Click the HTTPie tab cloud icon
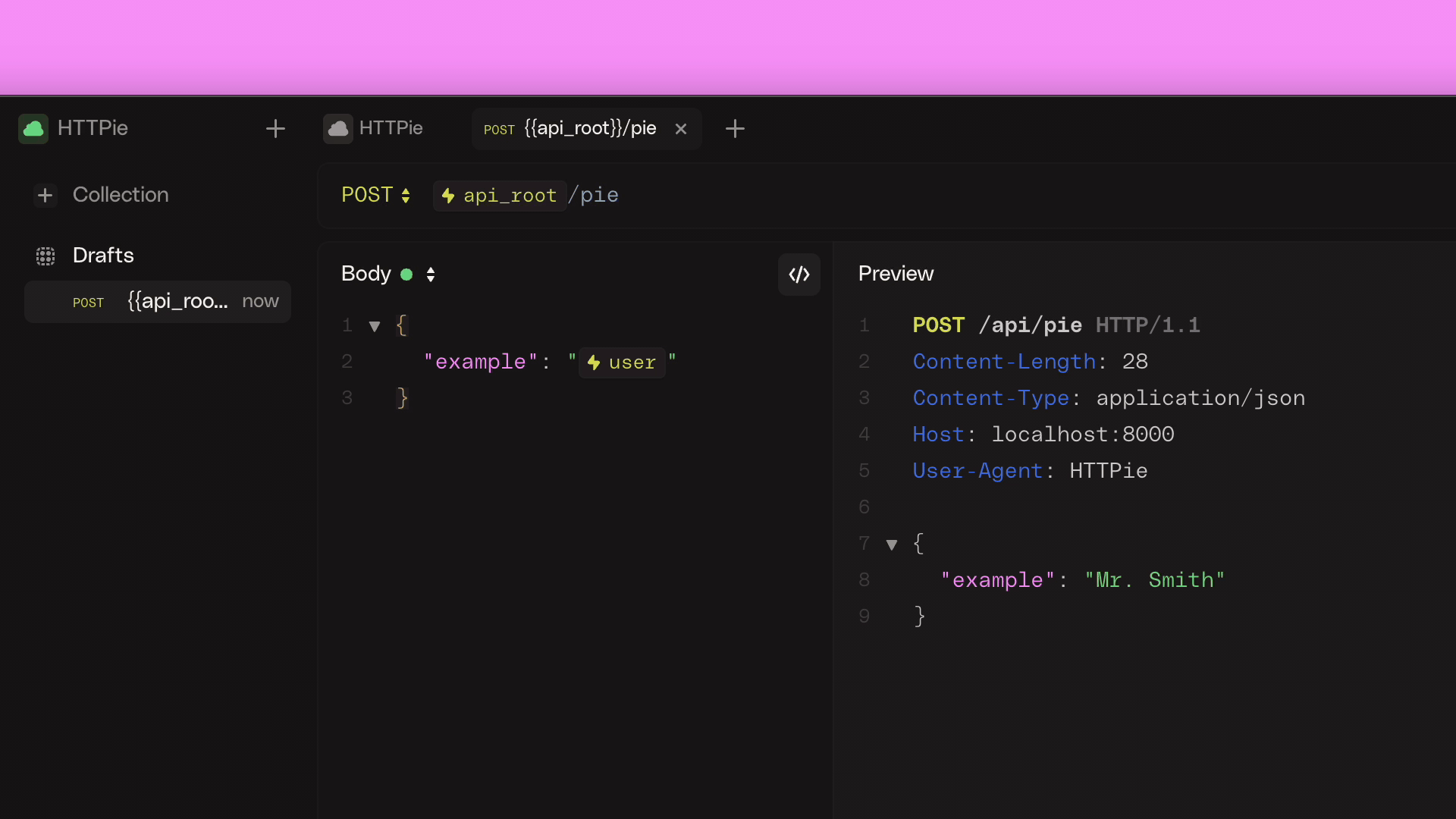Viewport: 1456px width, 819px height. point(339,128)
